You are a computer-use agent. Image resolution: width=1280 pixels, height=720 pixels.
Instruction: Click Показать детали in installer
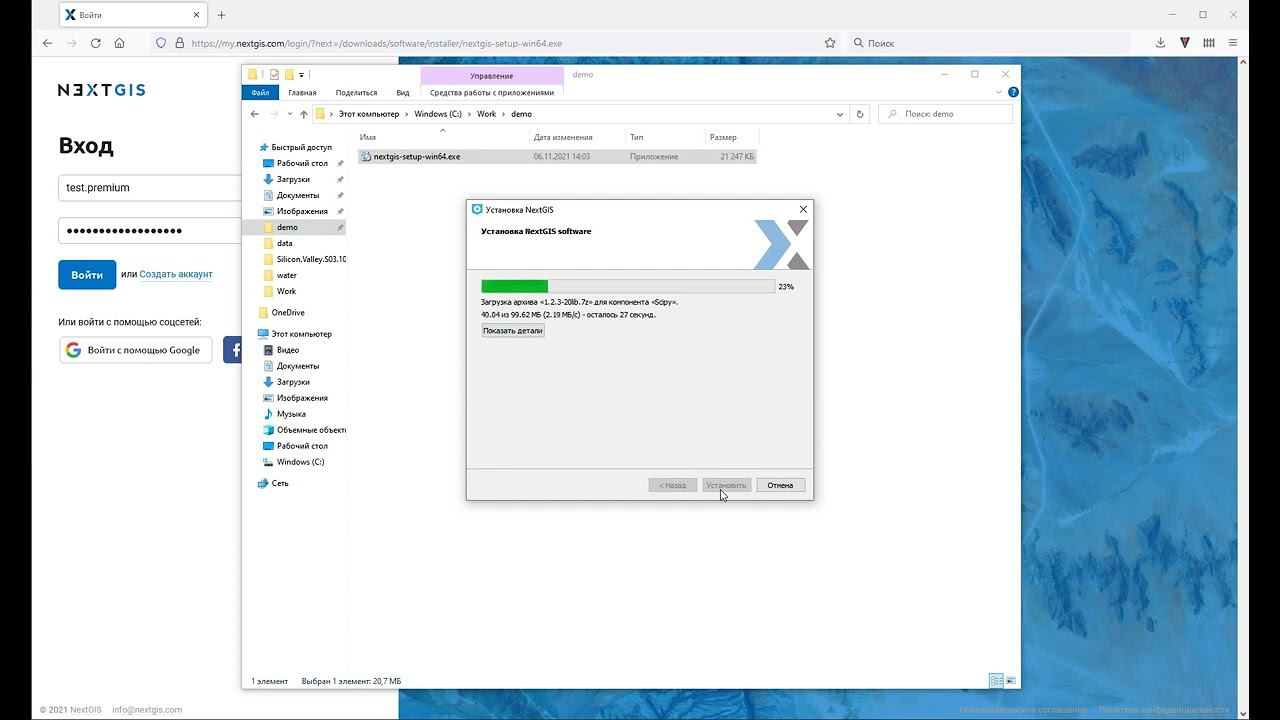tap(513, 330)
